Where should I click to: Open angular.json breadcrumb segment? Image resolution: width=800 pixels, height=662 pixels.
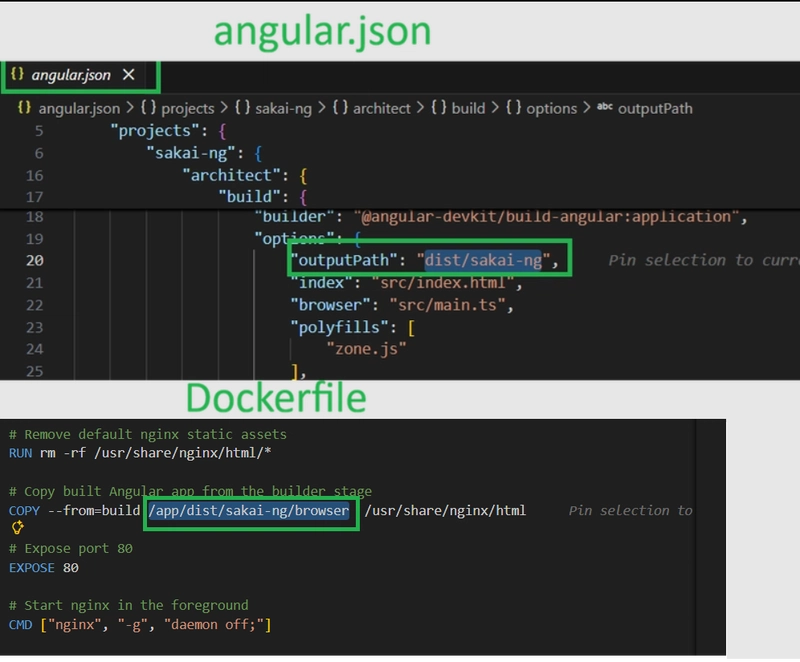pyautogui.click(x=79, y=108)
